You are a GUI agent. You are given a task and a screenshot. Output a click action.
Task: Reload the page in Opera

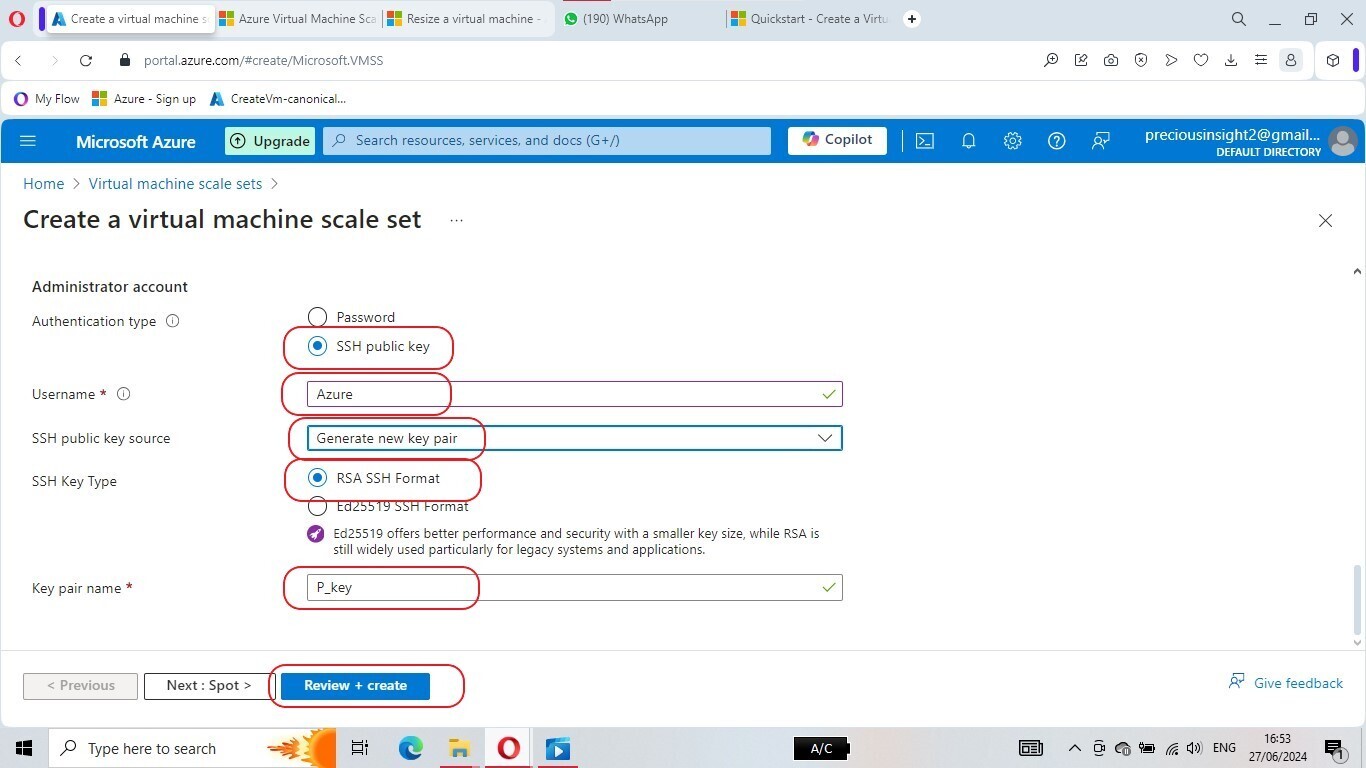[x=86, y=60]
